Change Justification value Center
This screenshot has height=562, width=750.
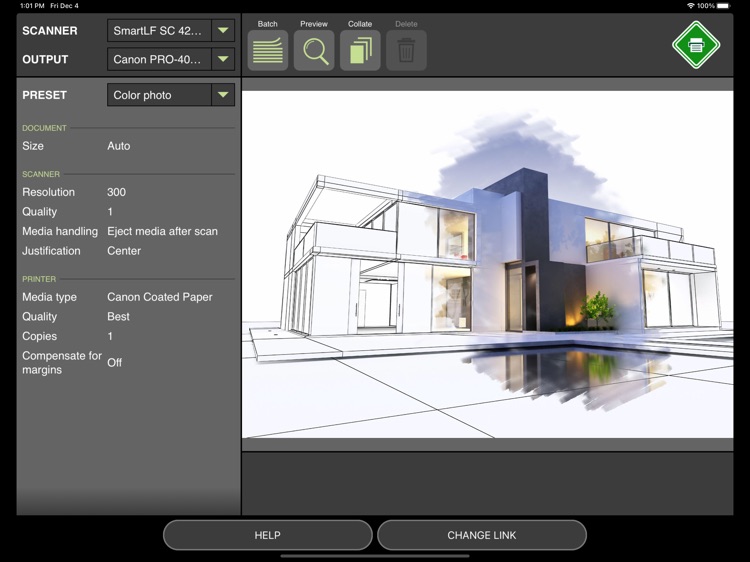tap(124, 251)
